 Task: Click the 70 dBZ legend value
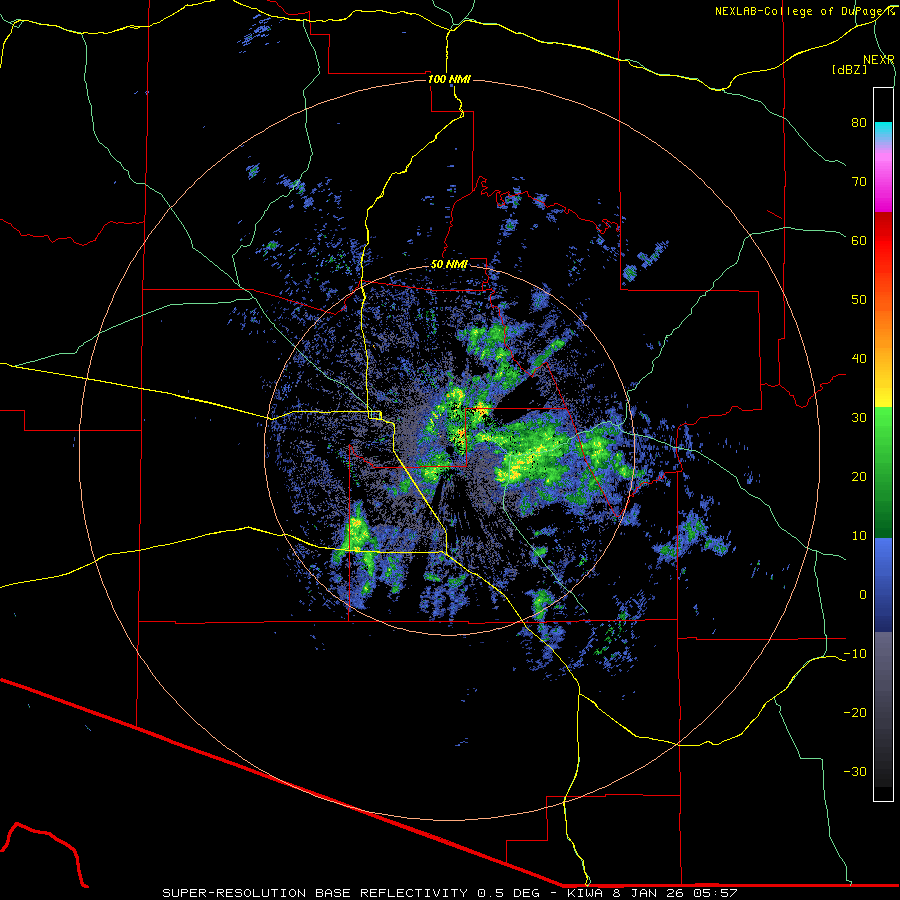coord(859,182)
